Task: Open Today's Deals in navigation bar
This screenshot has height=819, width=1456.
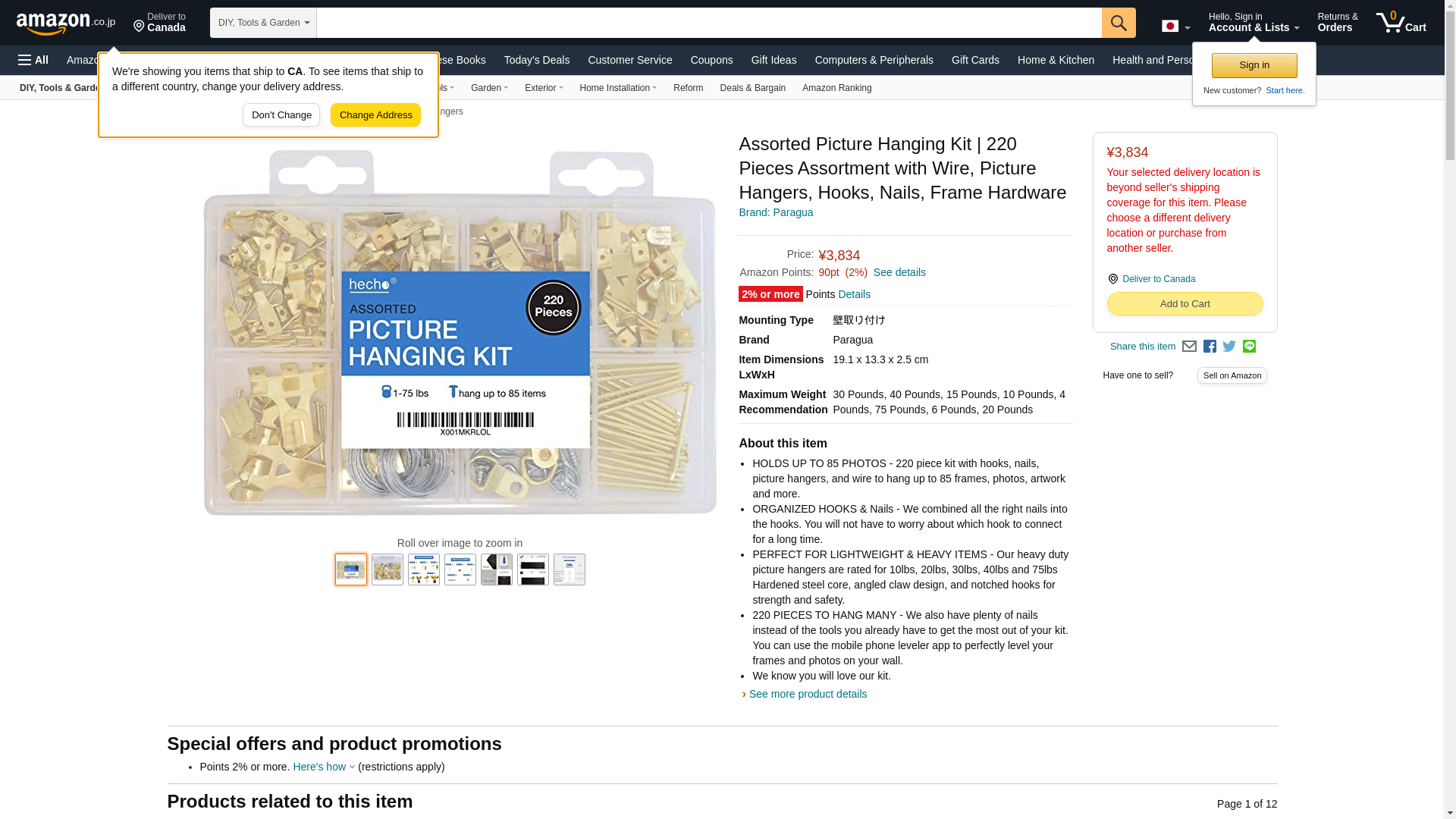Action: click(x=536, y=60)
